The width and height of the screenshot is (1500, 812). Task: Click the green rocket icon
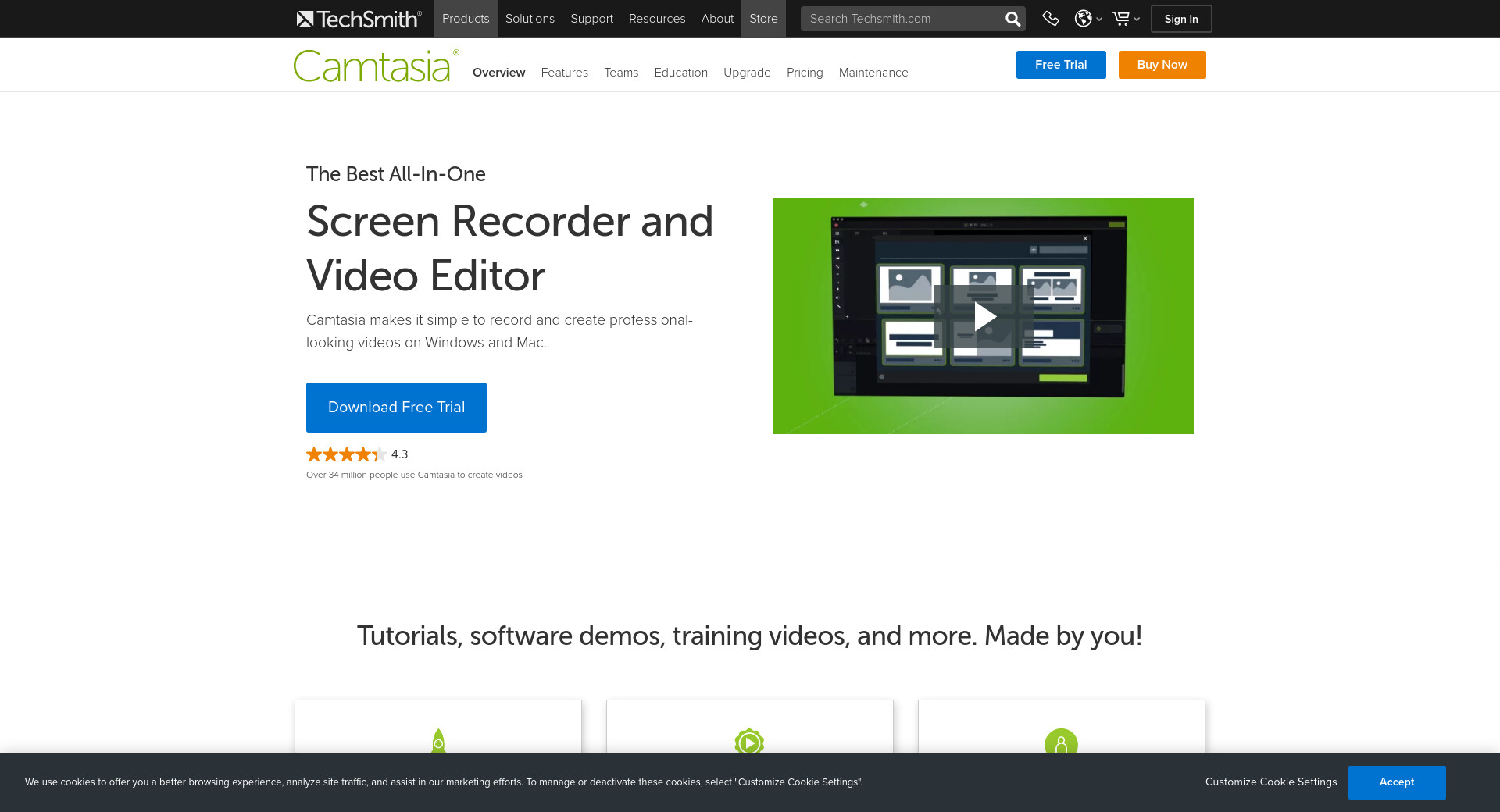tap(438, 741)
